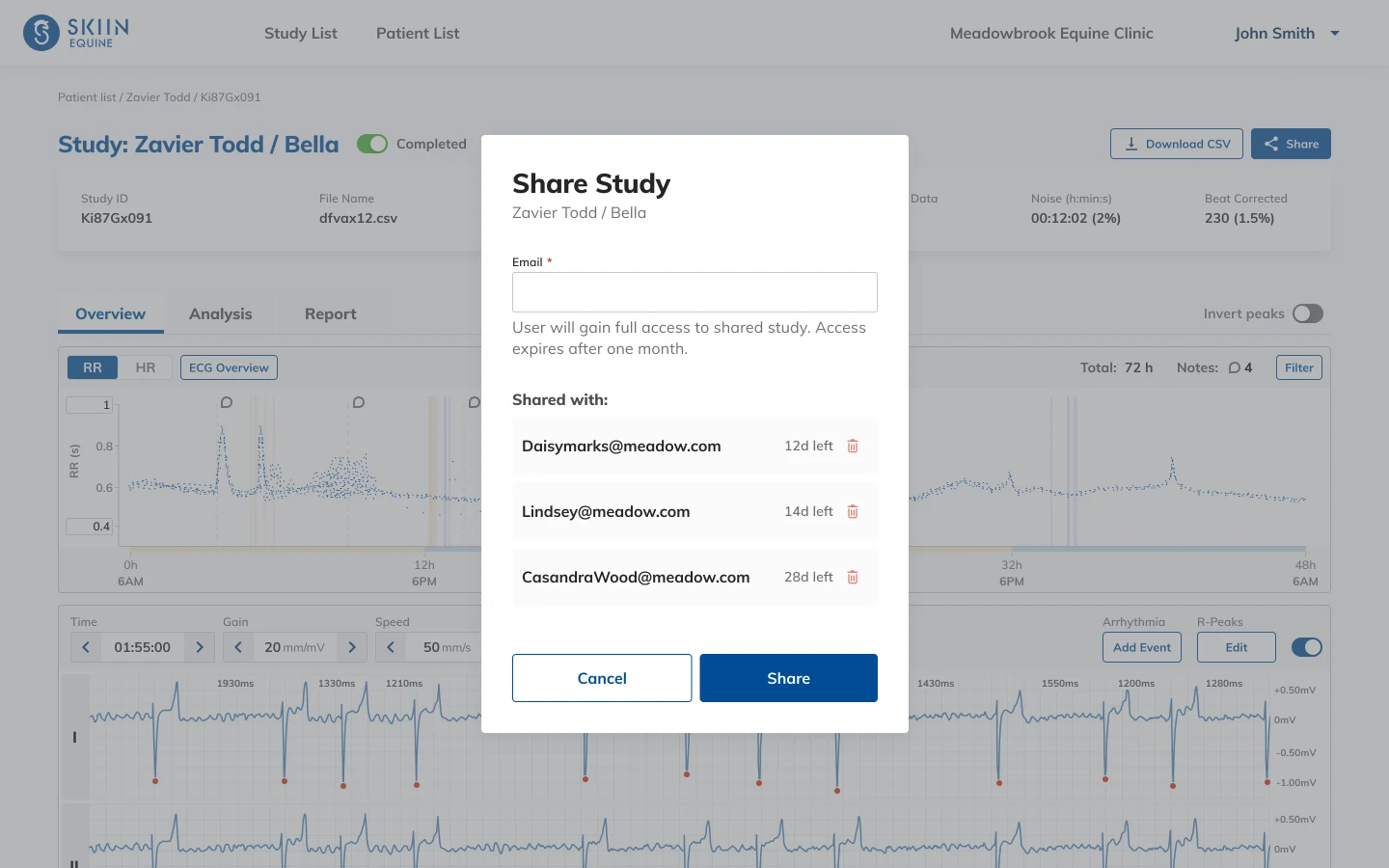Decrease Speed with left arrow
This screenshot has height=868, width=1389.
pyautogui.click(x=391, y=647)
